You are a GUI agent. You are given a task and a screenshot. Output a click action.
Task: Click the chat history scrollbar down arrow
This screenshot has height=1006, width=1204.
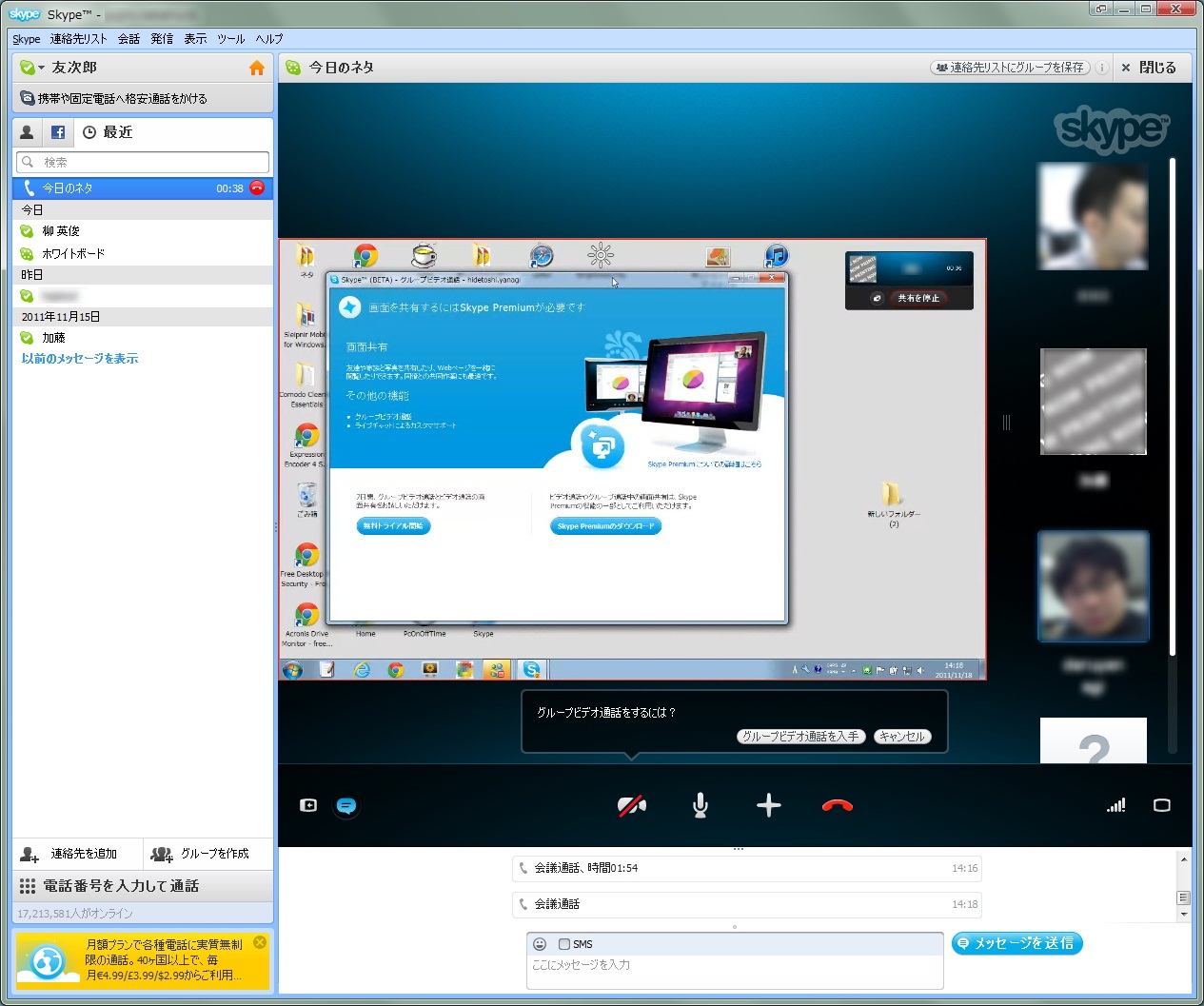[x=1184, y=914]
